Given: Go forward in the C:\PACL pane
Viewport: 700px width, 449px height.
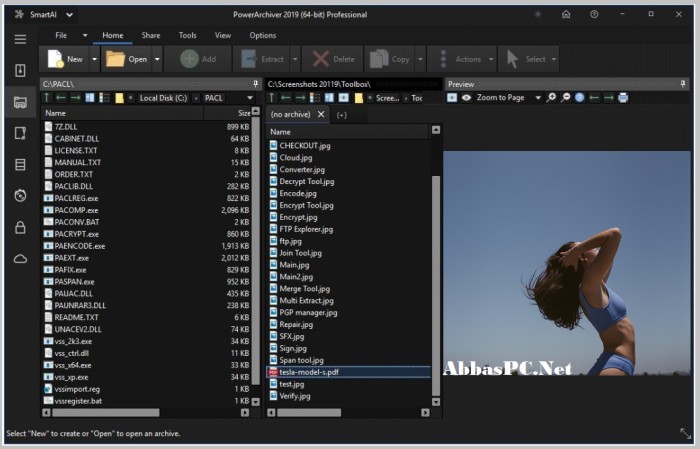Looking at the screenshot, I should tap(75, 98).
